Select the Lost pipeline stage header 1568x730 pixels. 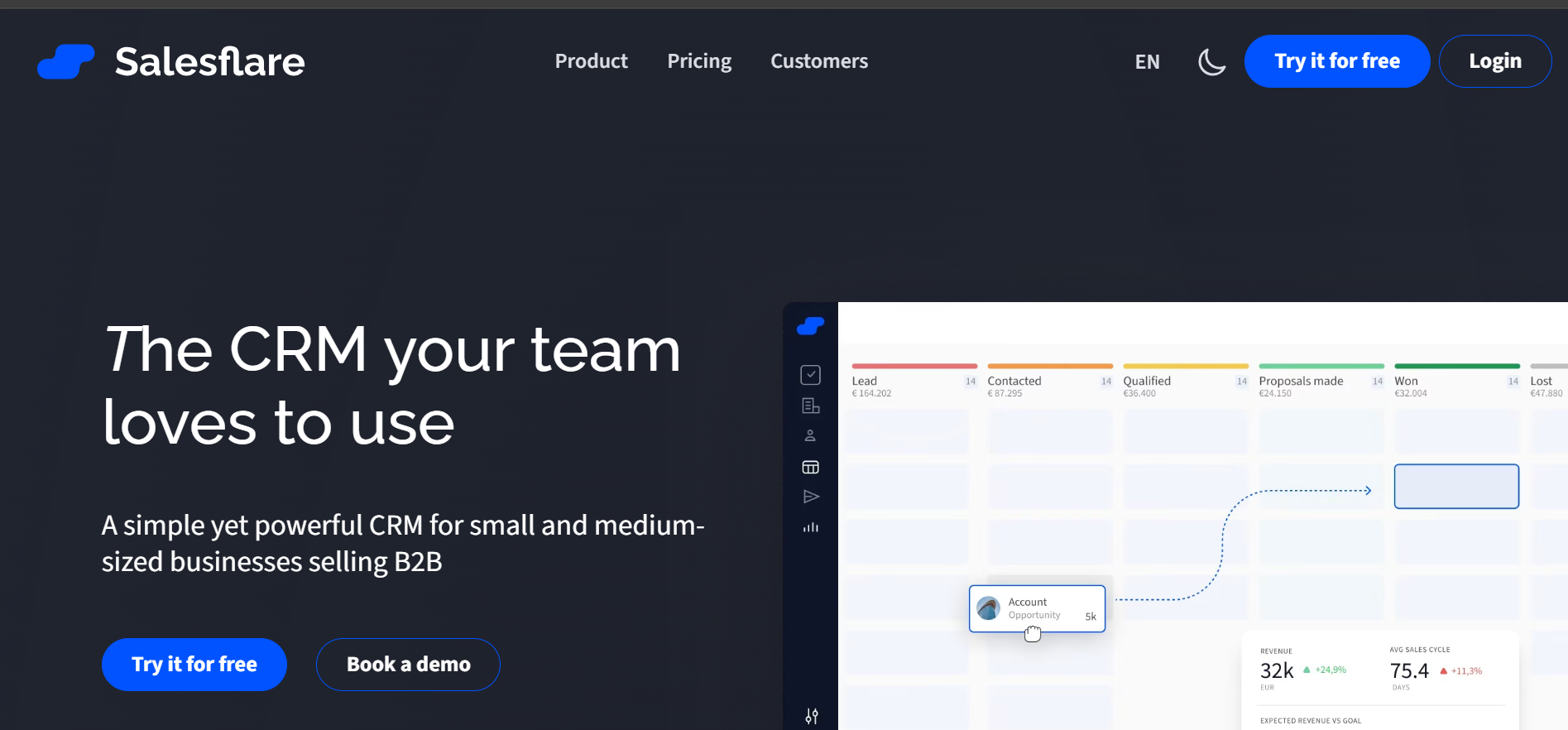[x=1548, y=382]
